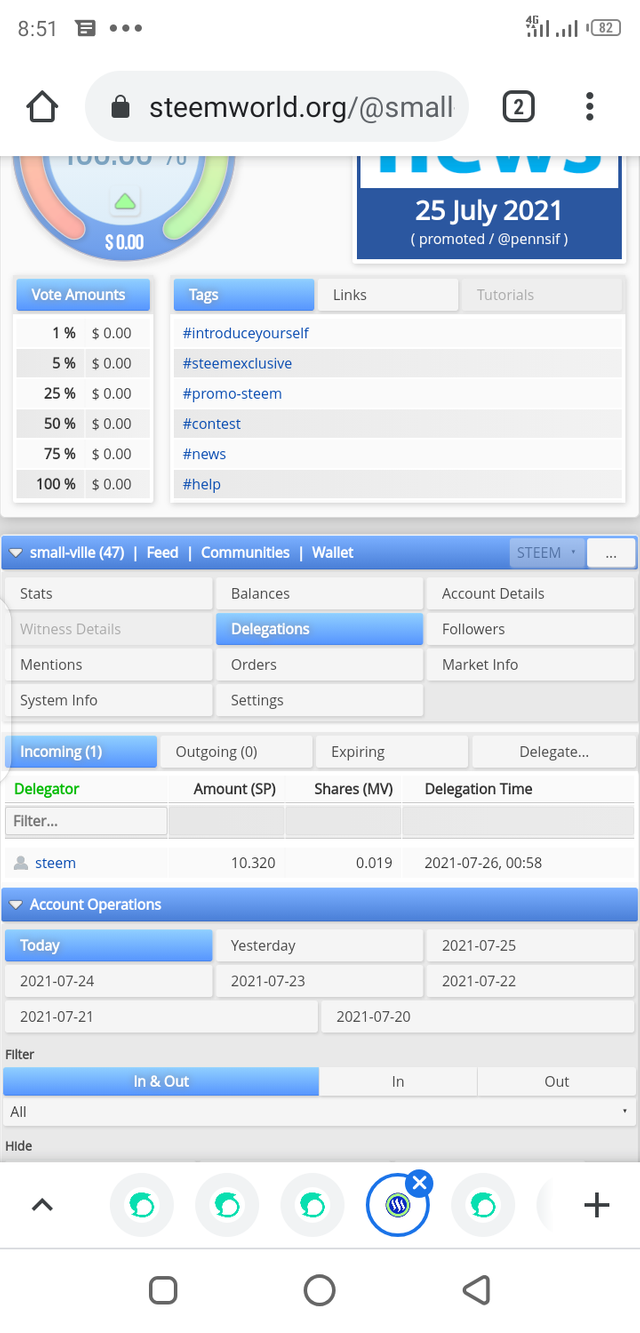Switch to the first Steemit tab icon
The image size is (640, 1333).
click(x=141, y=1205)
